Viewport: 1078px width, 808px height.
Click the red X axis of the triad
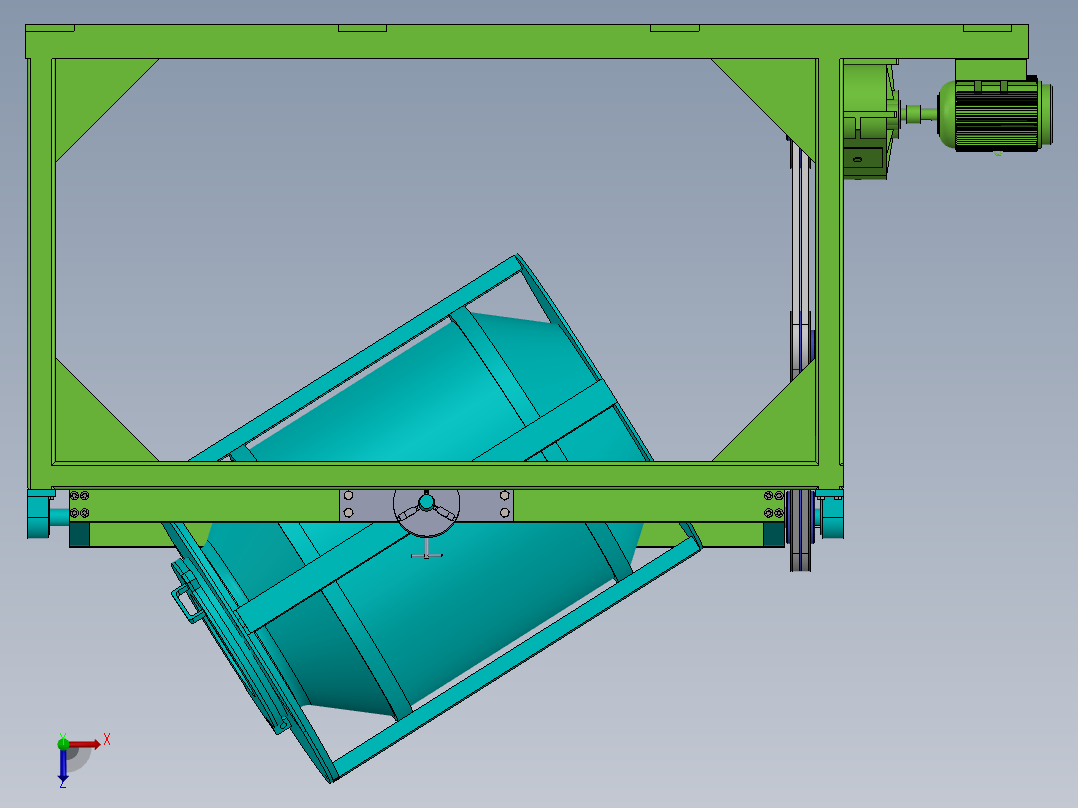tap(86, 743)
